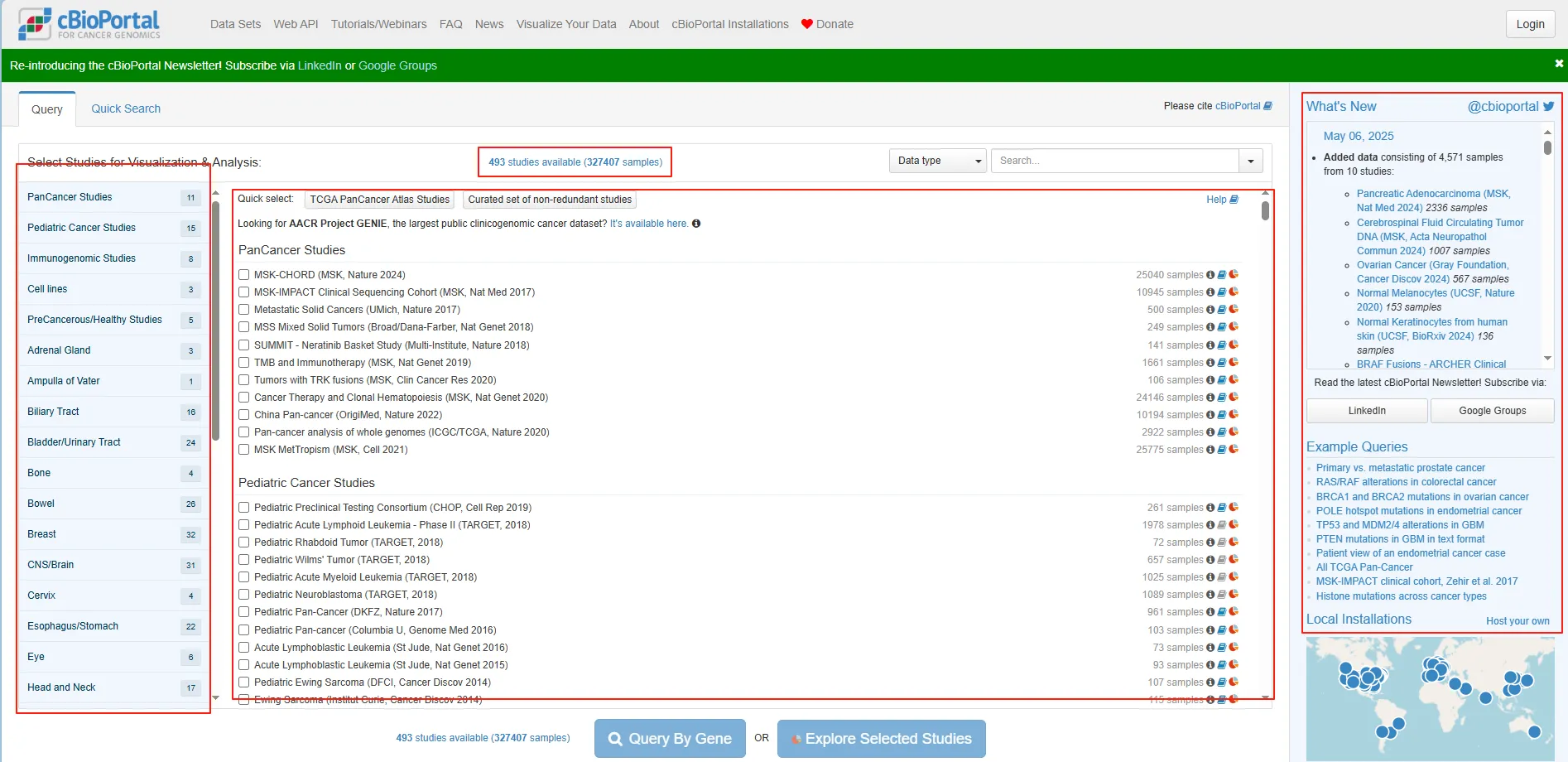
Task: Open the cBioPortal Twitter bird icon
Action: point(1548,106)
